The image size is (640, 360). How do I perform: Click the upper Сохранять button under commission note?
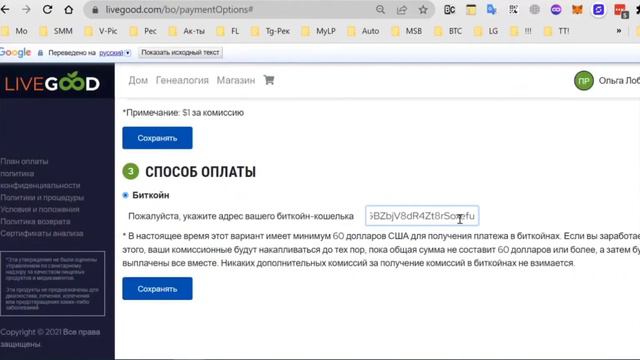pyautogui.click(x=157, y=138)
